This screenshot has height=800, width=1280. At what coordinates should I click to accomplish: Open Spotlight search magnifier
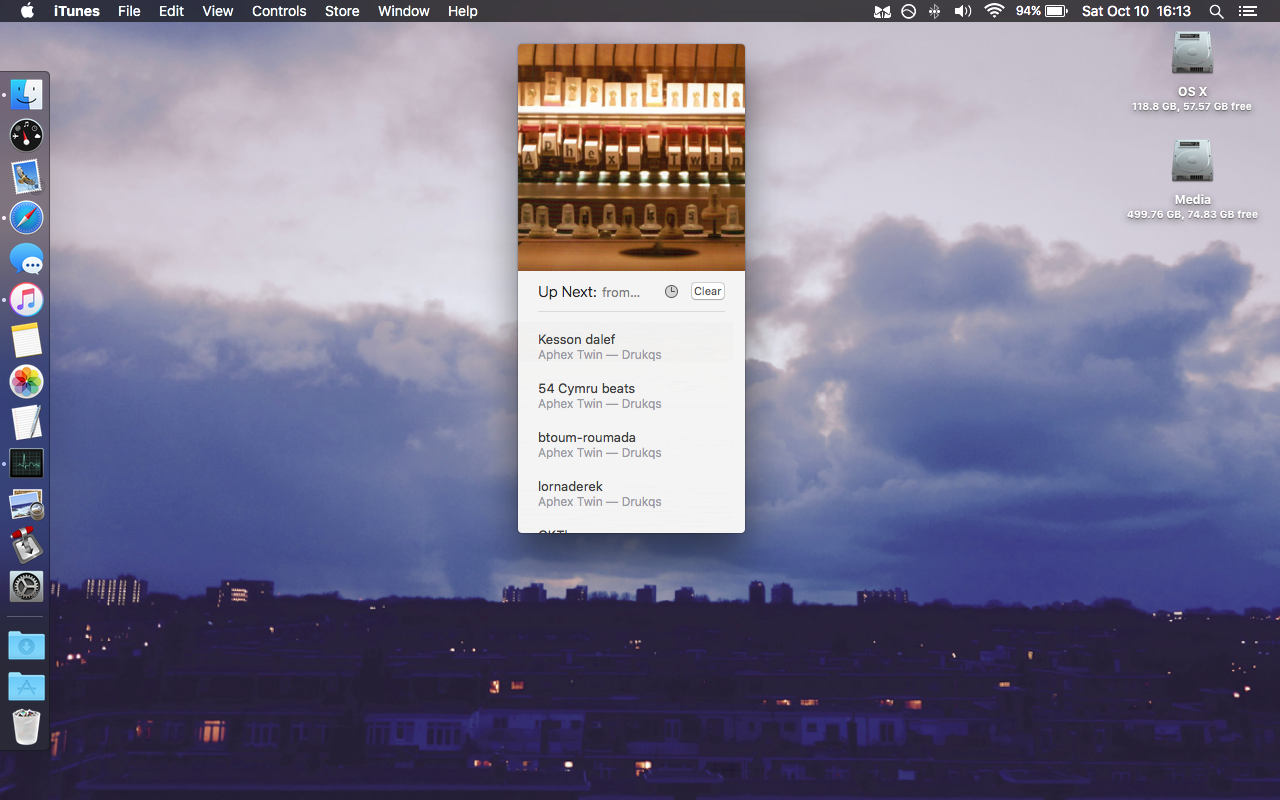click(1216, 11)
